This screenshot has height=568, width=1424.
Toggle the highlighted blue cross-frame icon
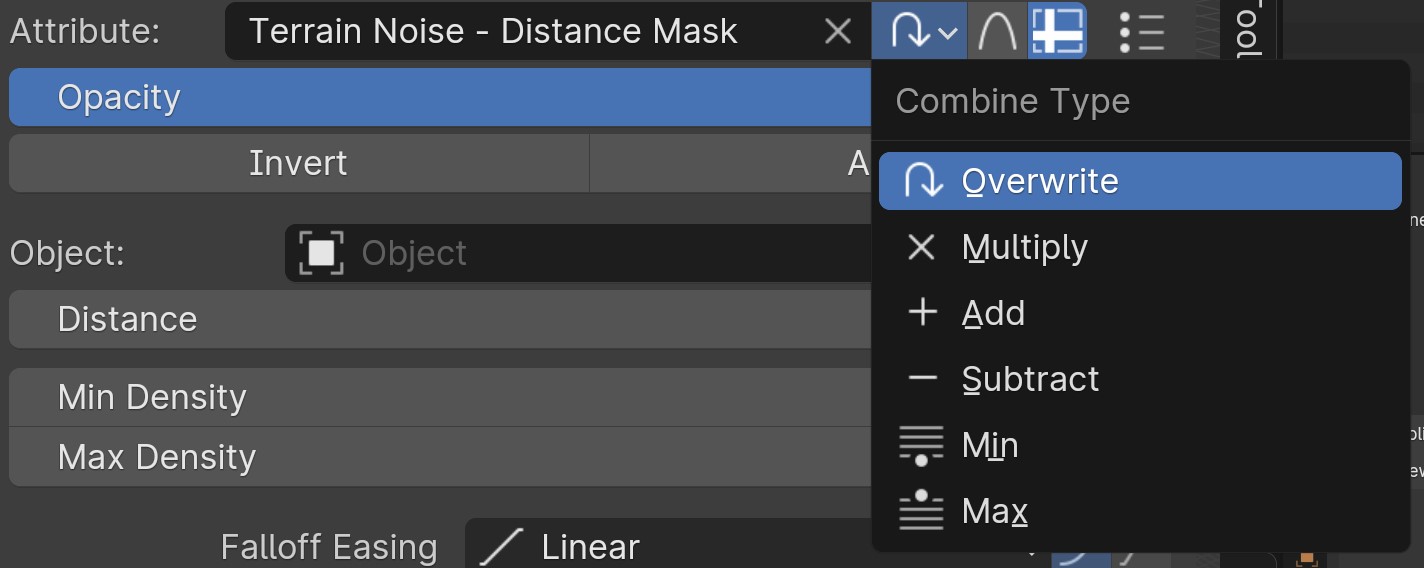(x=1058, y=32)
